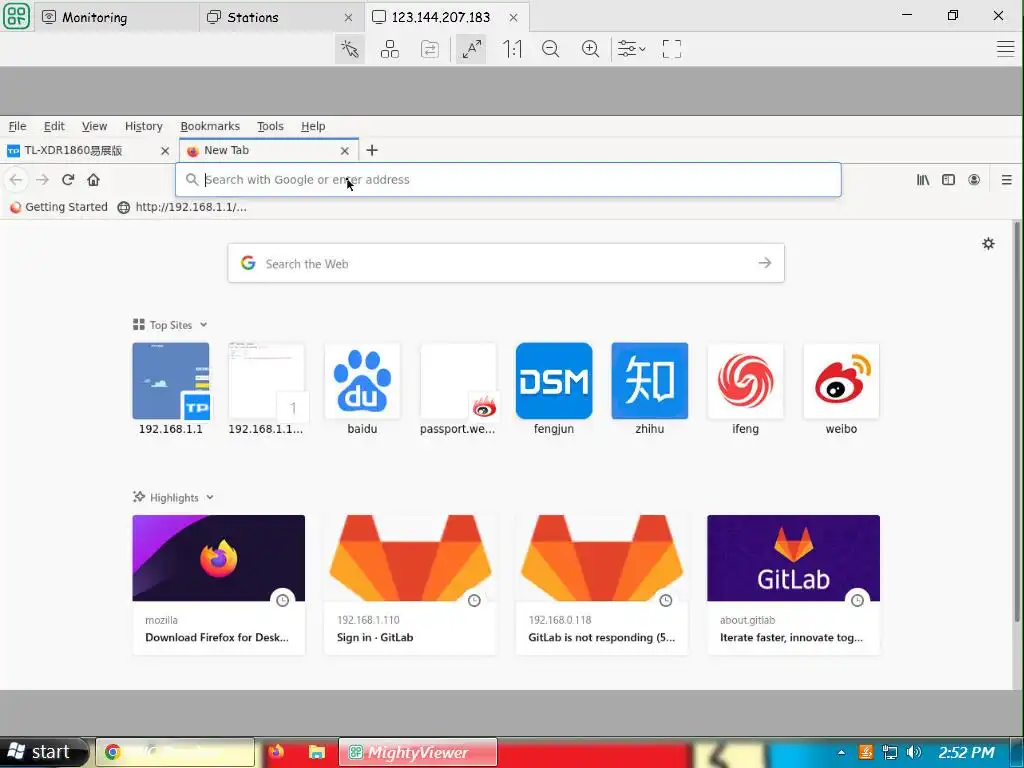Open the Firefox History menu

(143, 126)
